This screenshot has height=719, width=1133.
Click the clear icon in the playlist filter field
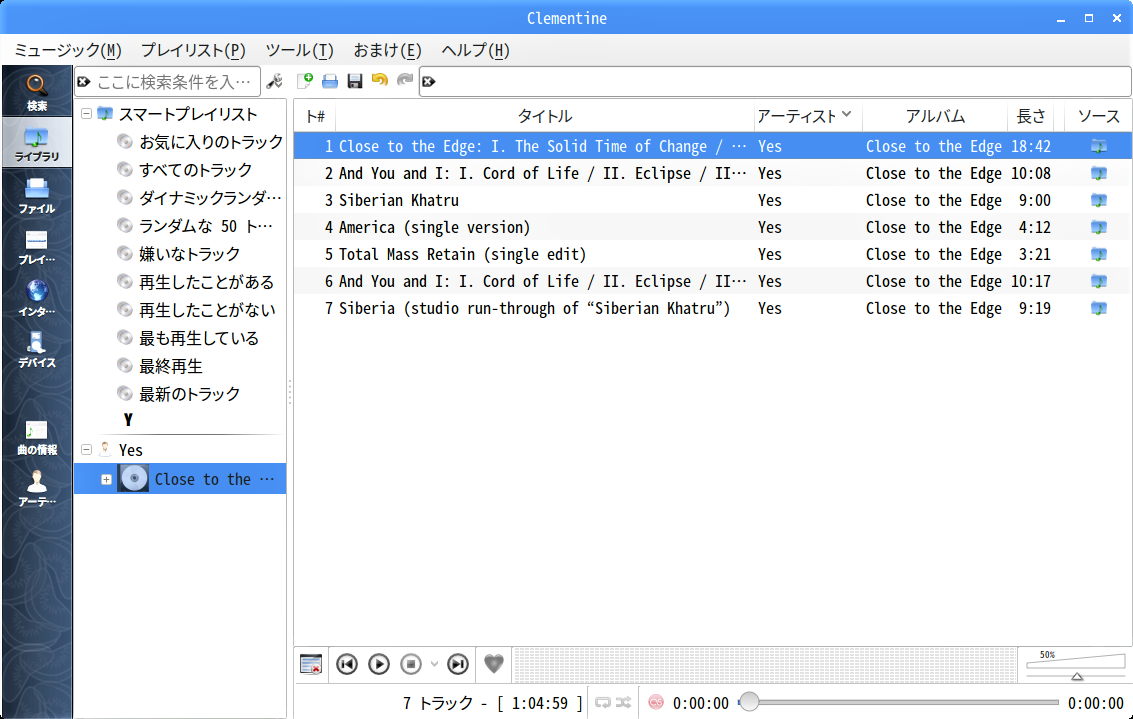[x=428, y=82]
